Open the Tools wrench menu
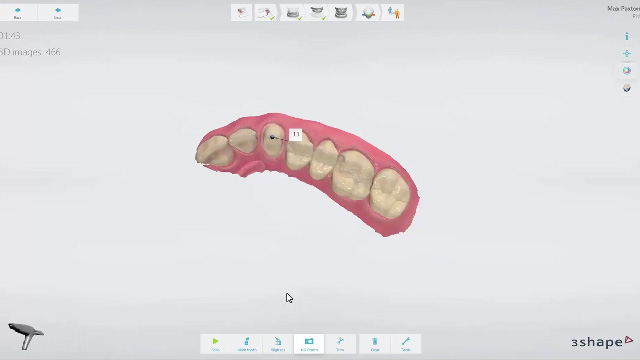The width and height of the screenshot is (640, 360). (x=406, y=344)
